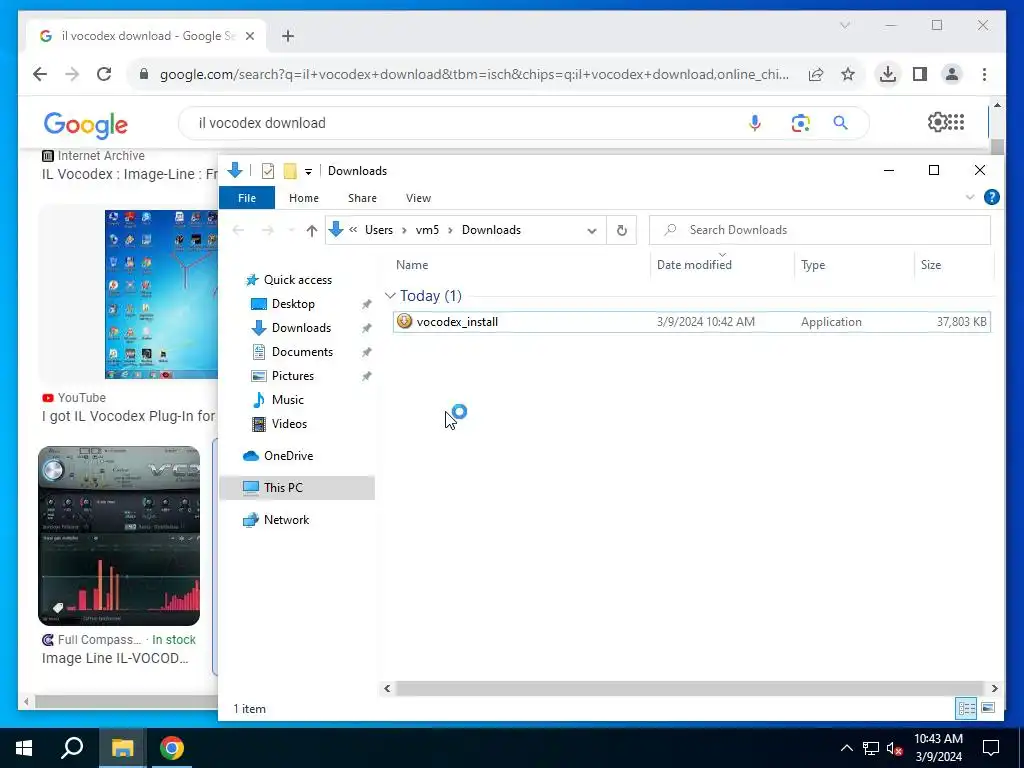Image resolution: width=1024 pixels, height=768 pixels.
Task: Open Music folder in navigation pane
Action: tap(287, 400)
